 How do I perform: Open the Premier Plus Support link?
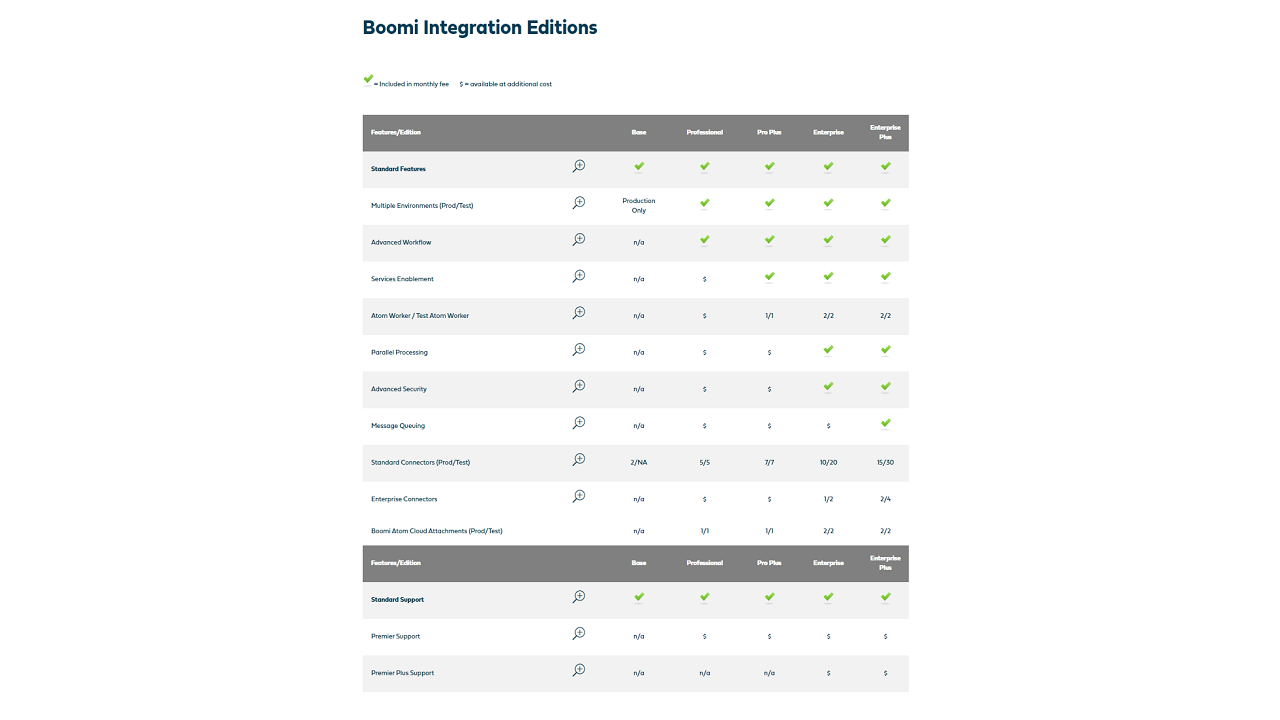pos(402,673)
